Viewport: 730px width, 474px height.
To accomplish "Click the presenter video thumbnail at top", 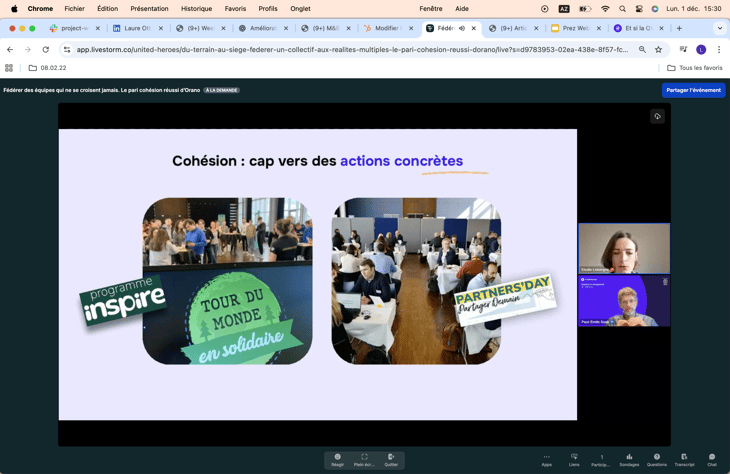I will [623, 248].
